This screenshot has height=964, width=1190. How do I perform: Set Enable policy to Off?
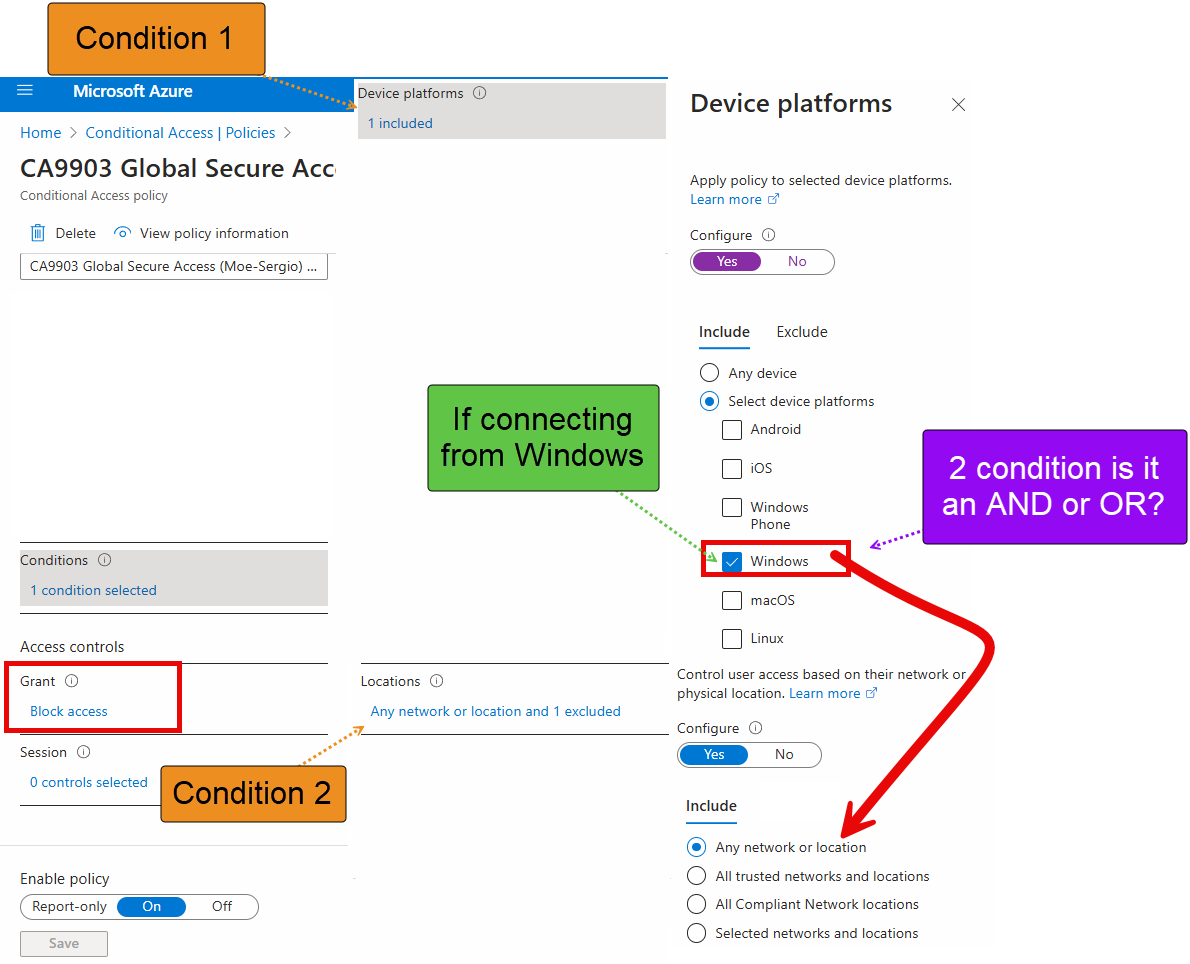tap(221, 906)
